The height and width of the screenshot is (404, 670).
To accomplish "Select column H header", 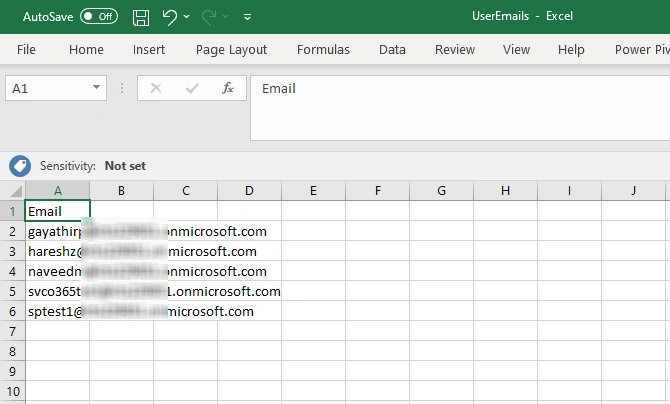I will pos(505,191).
